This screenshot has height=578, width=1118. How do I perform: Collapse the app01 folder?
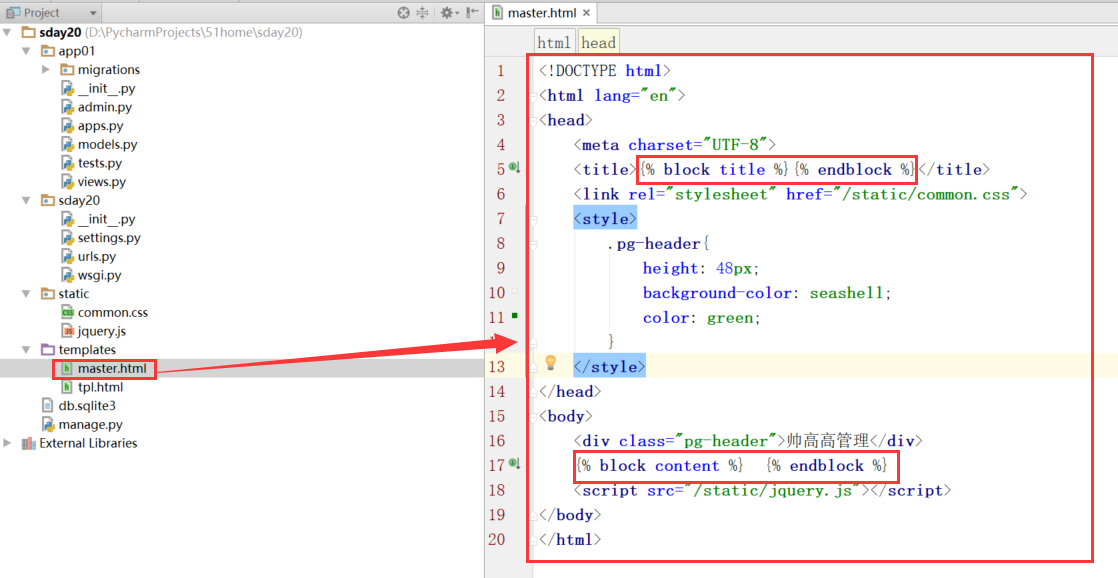(27, 51)
